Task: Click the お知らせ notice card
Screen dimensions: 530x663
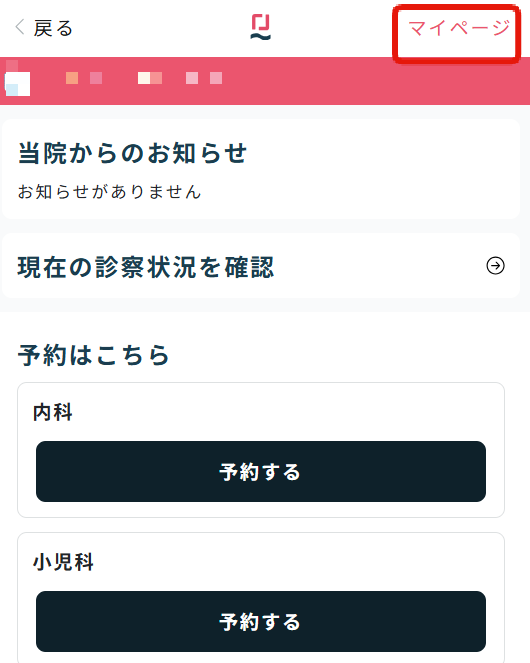Action: (x=261, y=169)
